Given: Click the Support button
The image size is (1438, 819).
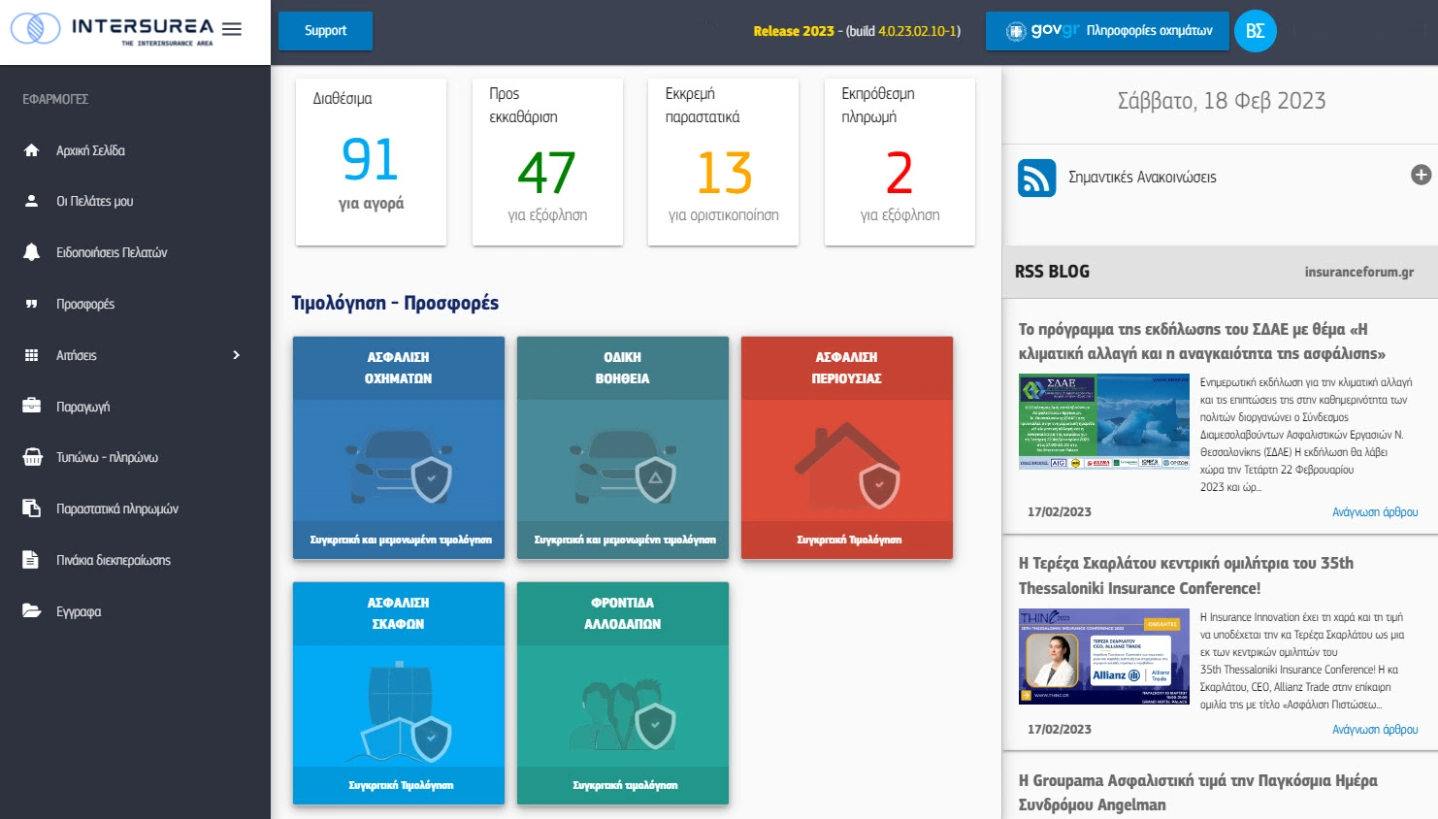Looking at the screenshot, I should (325, 31).
